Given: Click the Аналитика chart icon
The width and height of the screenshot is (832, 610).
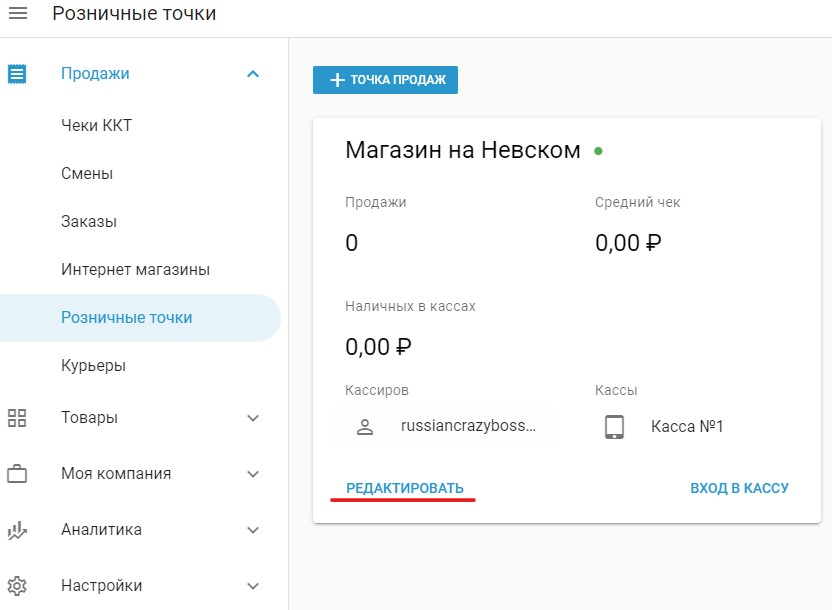Looking at the screenshot, I should point(17,530).
